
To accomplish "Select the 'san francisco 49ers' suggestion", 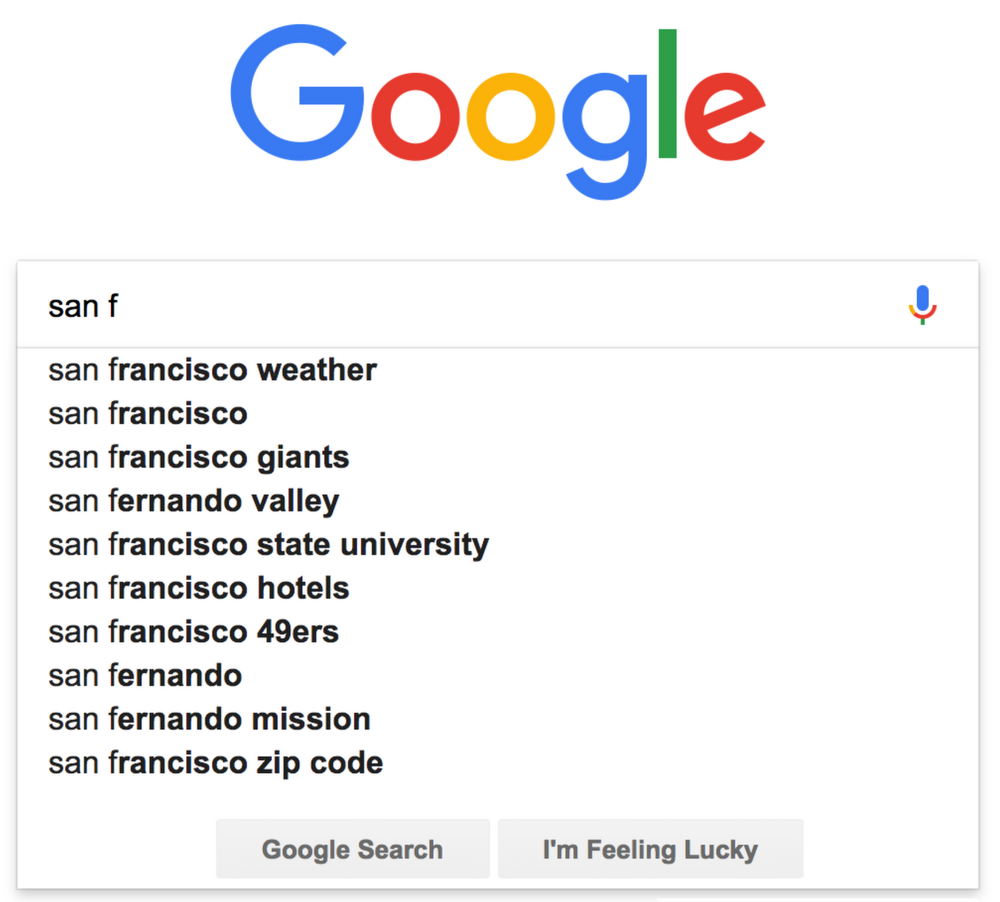I will pyautogui.click(x=192, y=631).
